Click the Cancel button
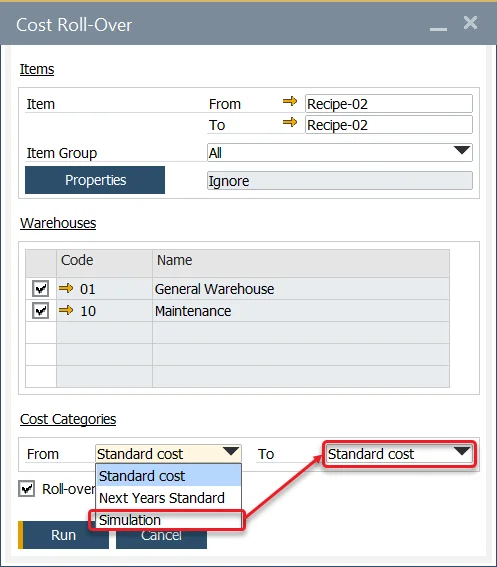The width and height of the screenshot is (497, 567). [x=161, y=539]
